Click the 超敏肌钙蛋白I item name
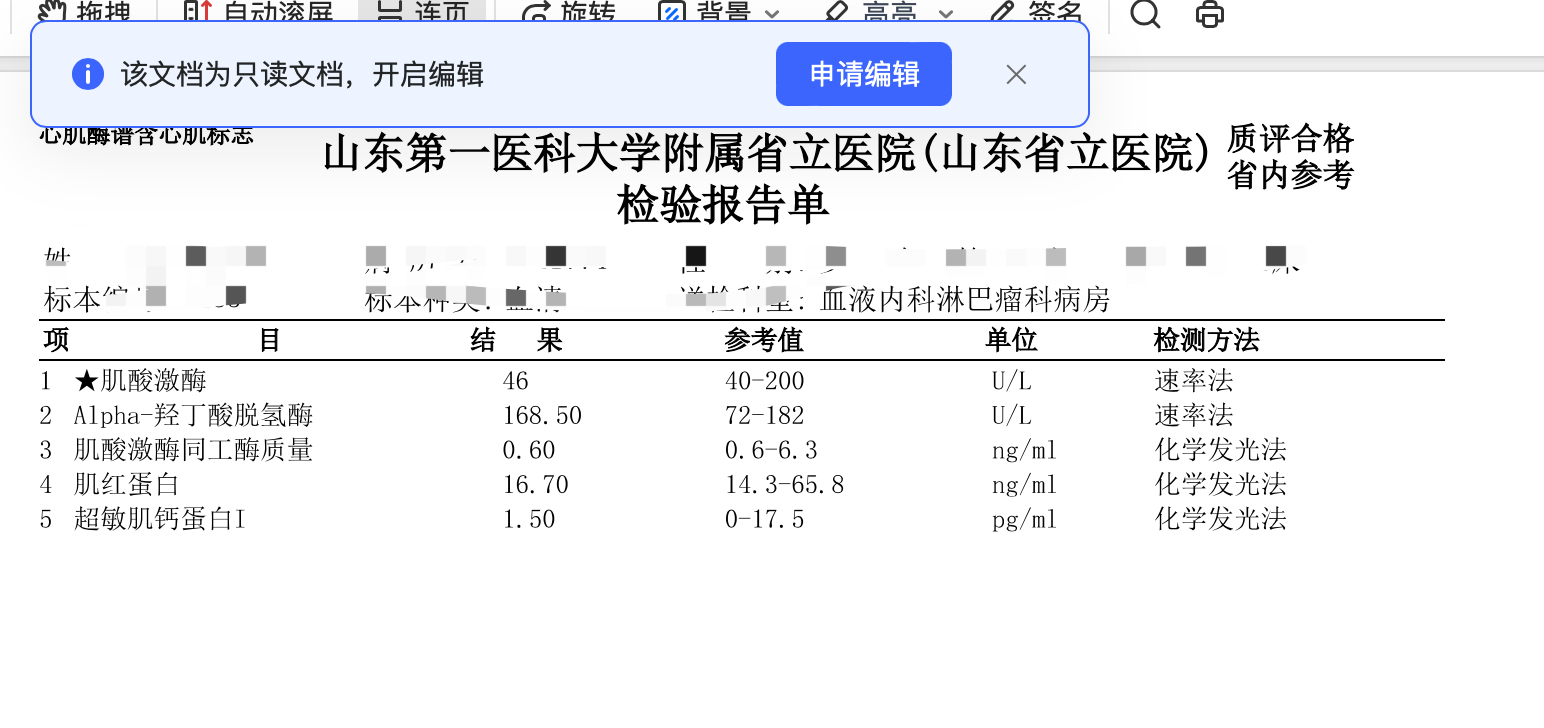Viewport: 1544px width, 728px height. pos(160,519)
